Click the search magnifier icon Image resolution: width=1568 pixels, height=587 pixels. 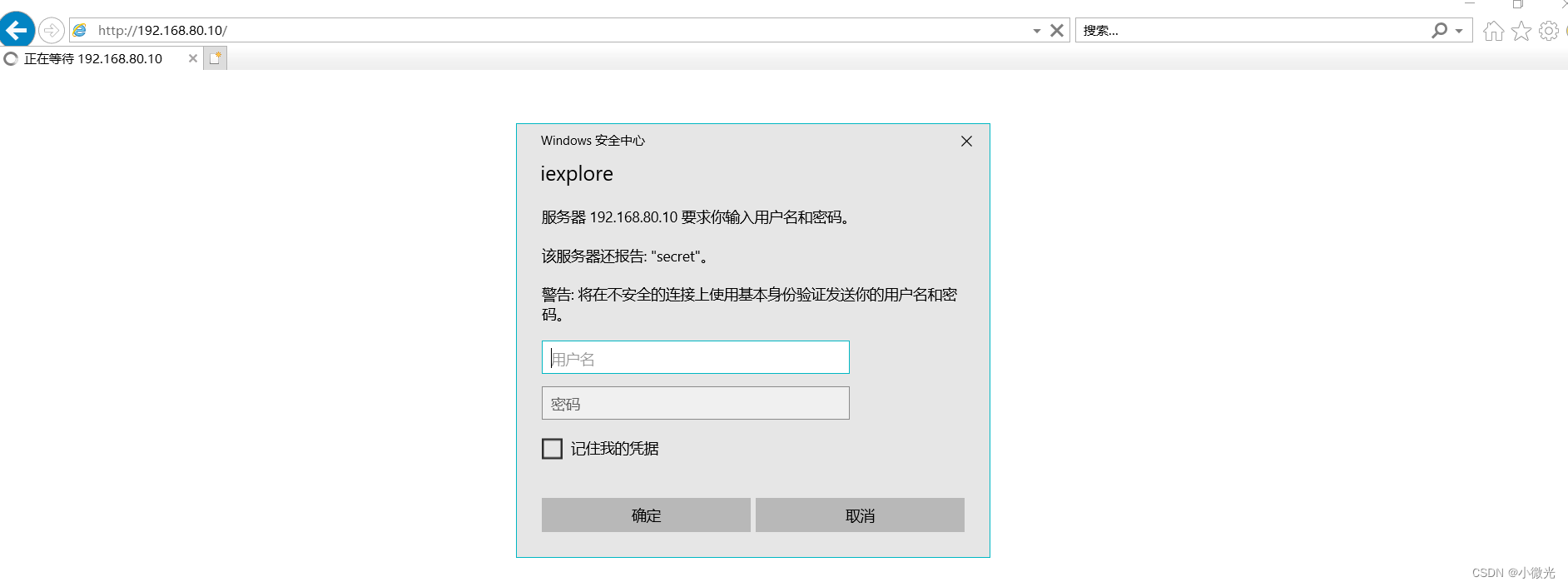pos(1439,30)
